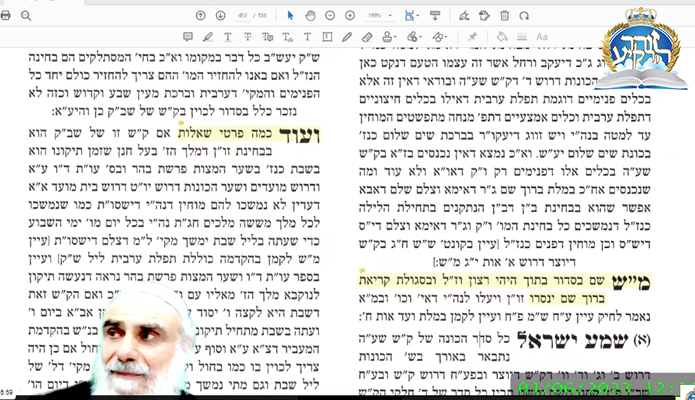Choose the arrow selection tool

[x=291, y=16]
